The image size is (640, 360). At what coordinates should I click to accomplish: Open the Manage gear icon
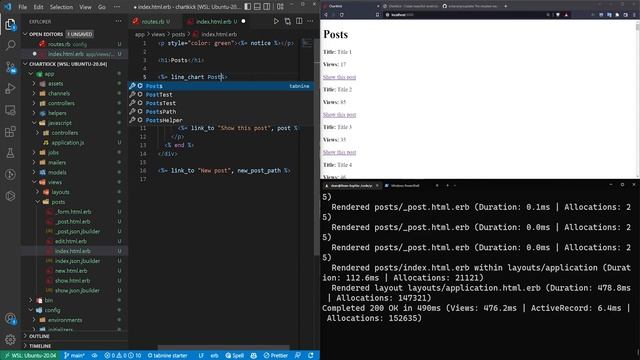pos(10,339)
